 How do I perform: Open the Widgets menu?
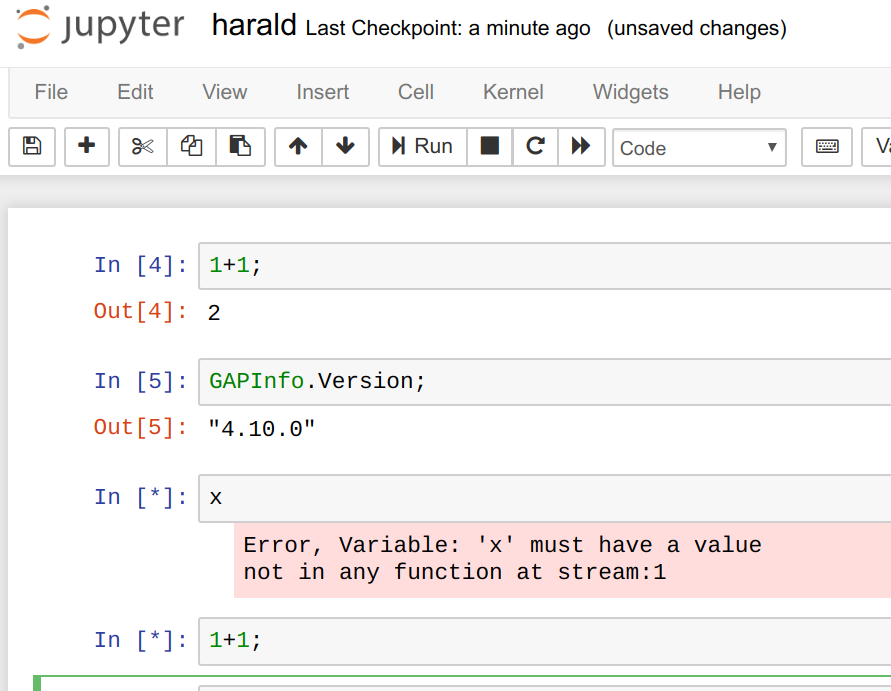630,92
